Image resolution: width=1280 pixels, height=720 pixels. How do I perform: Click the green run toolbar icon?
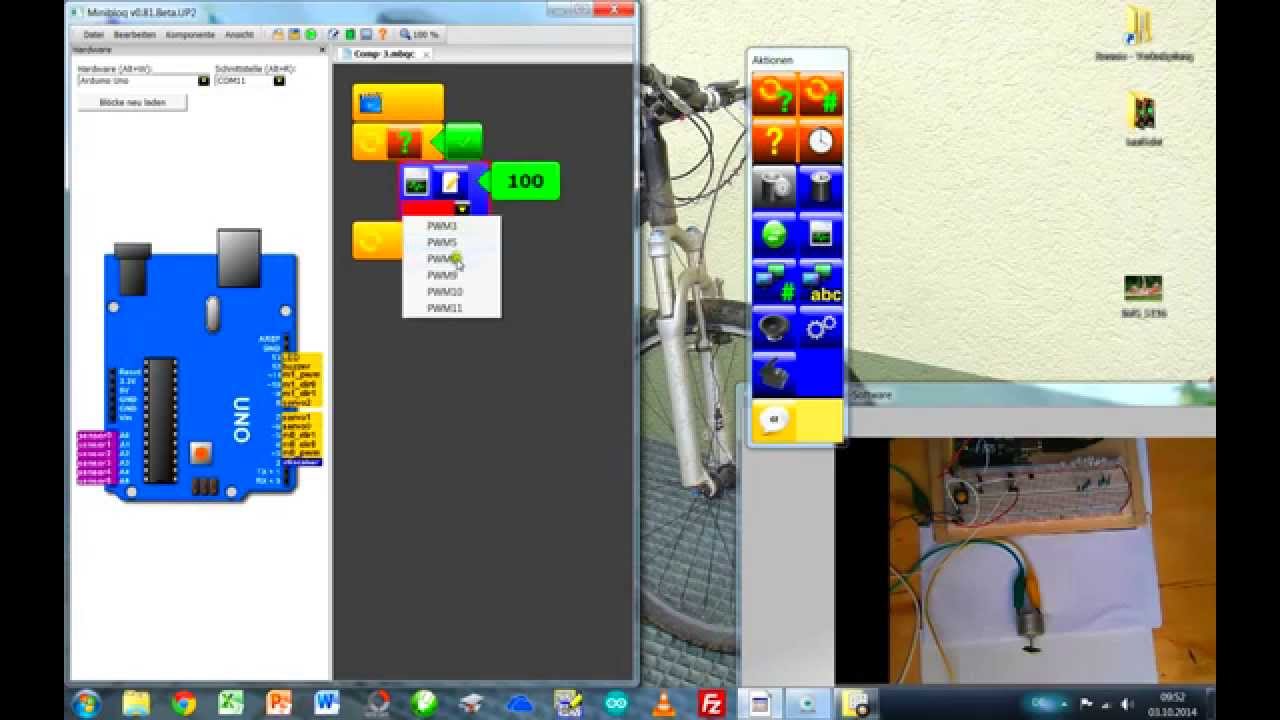tap(310, 34)
